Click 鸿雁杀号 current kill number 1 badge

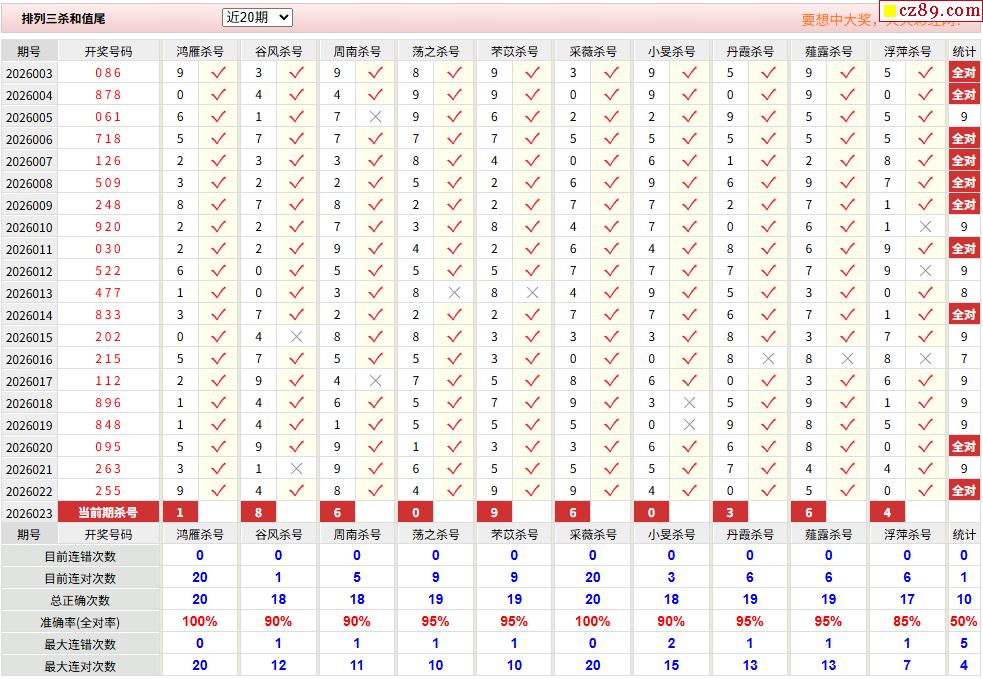pos(180,512)
